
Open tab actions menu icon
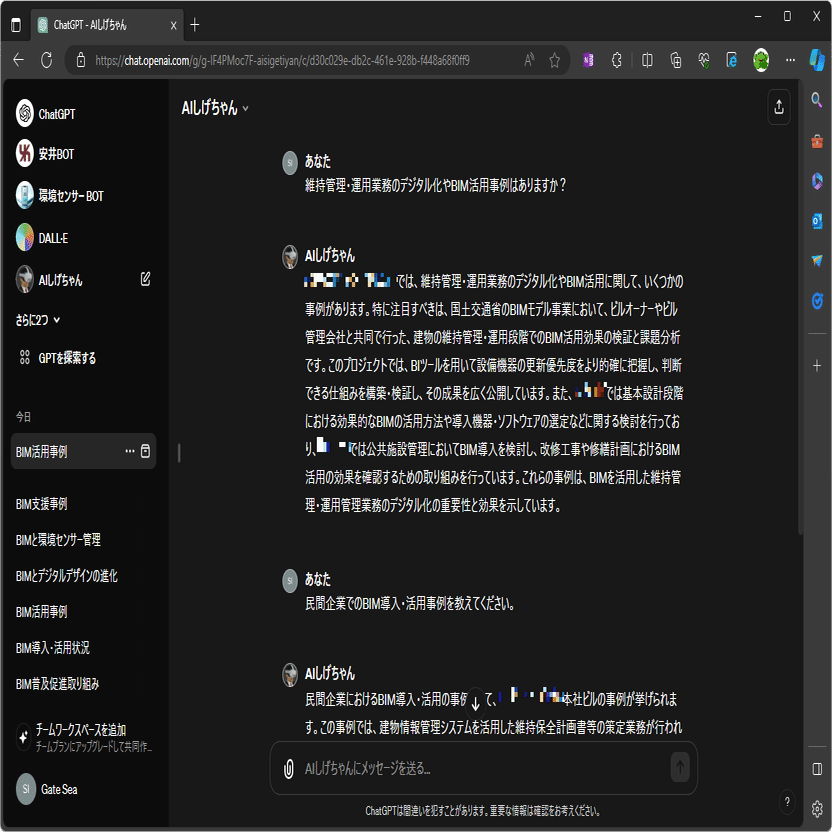16,25
